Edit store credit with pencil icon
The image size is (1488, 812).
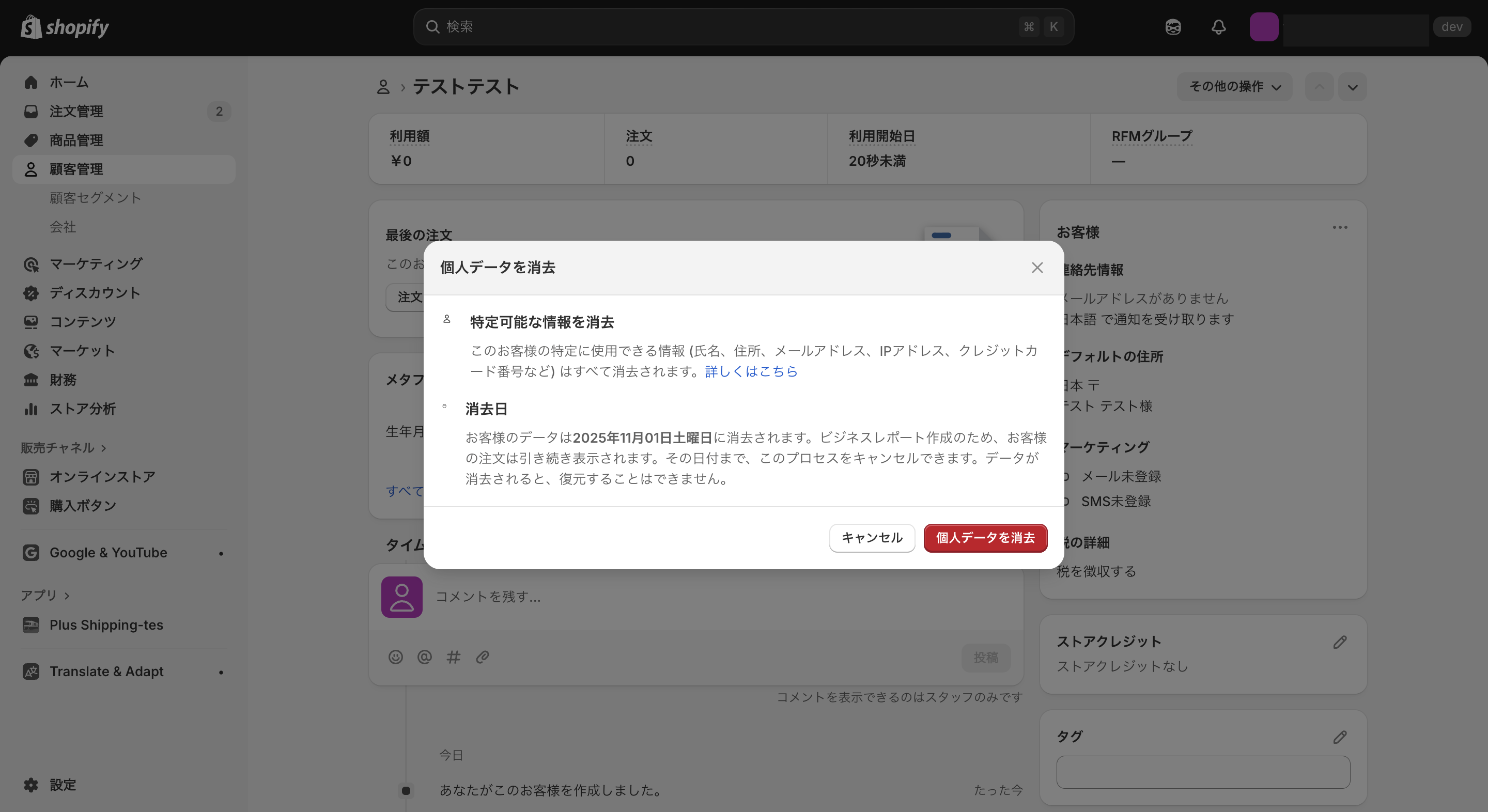1340,642
